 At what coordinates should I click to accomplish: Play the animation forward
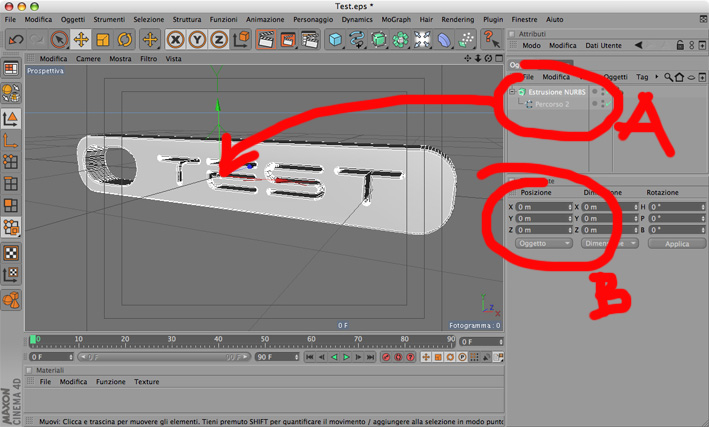[x=346, y=357]
